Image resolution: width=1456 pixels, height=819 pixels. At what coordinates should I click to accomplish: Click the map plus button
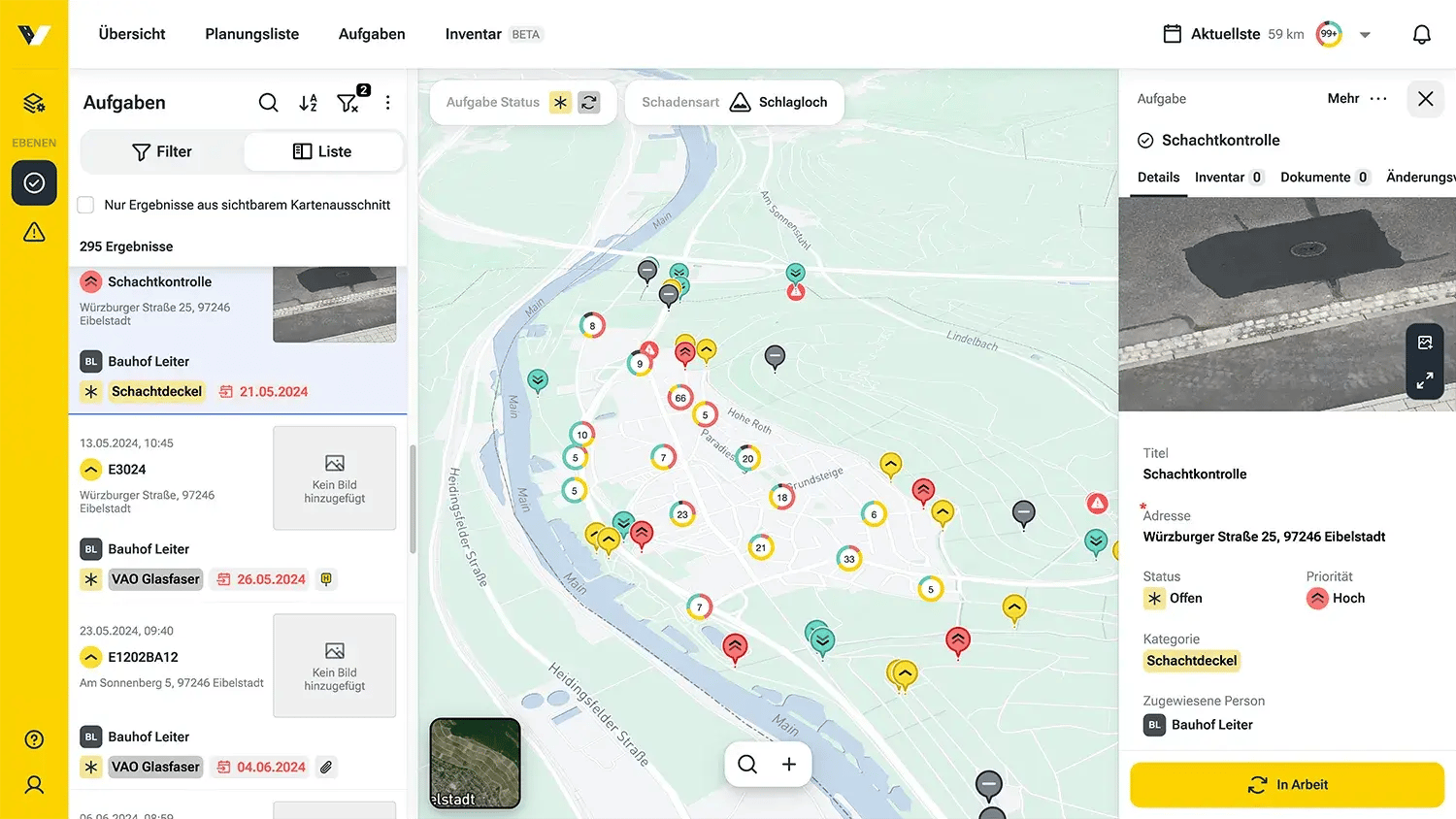pos(789,764)
